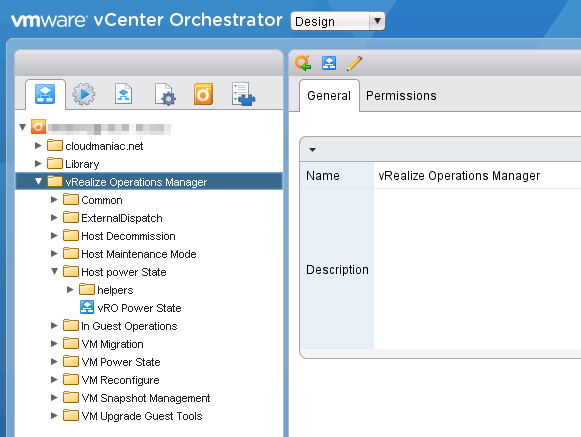Collapse the General section panel arrow
Screen dimensions: 581x437
point(312,150)
